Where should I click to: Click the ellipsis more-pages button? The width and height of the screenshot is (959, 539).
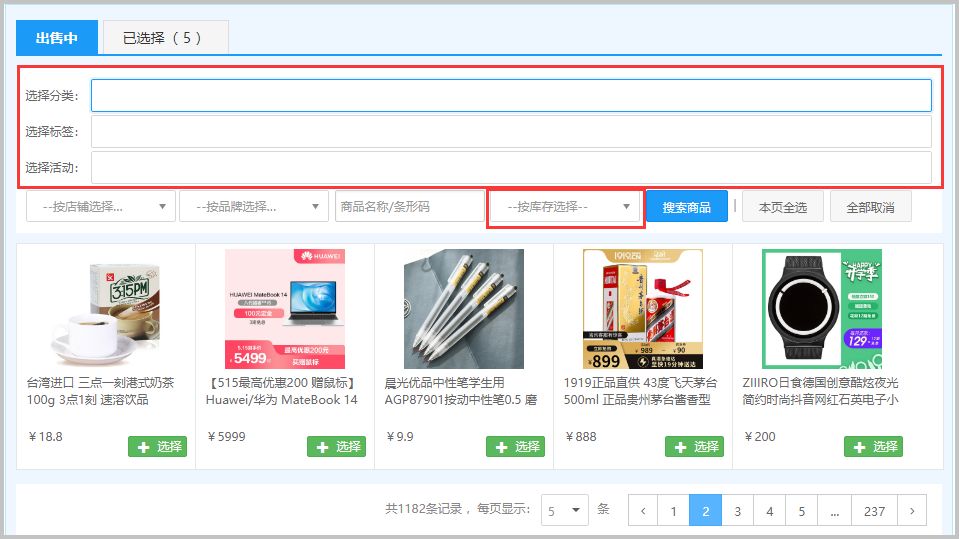834,511
